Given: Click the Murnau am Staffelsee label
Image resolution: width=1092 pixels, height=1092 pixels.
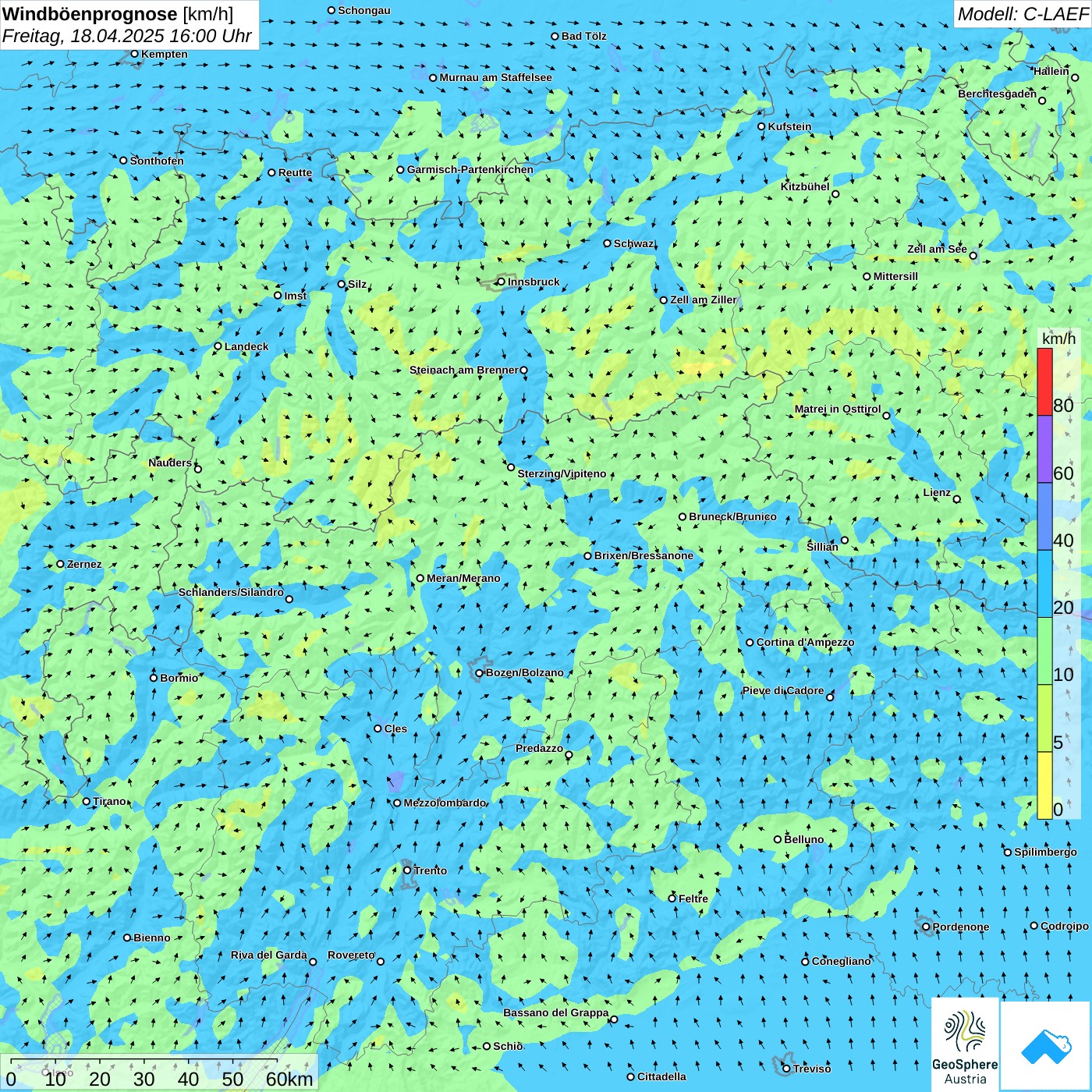Looking at the screenshot, I should pyautogui.click(x=495, y=77).
